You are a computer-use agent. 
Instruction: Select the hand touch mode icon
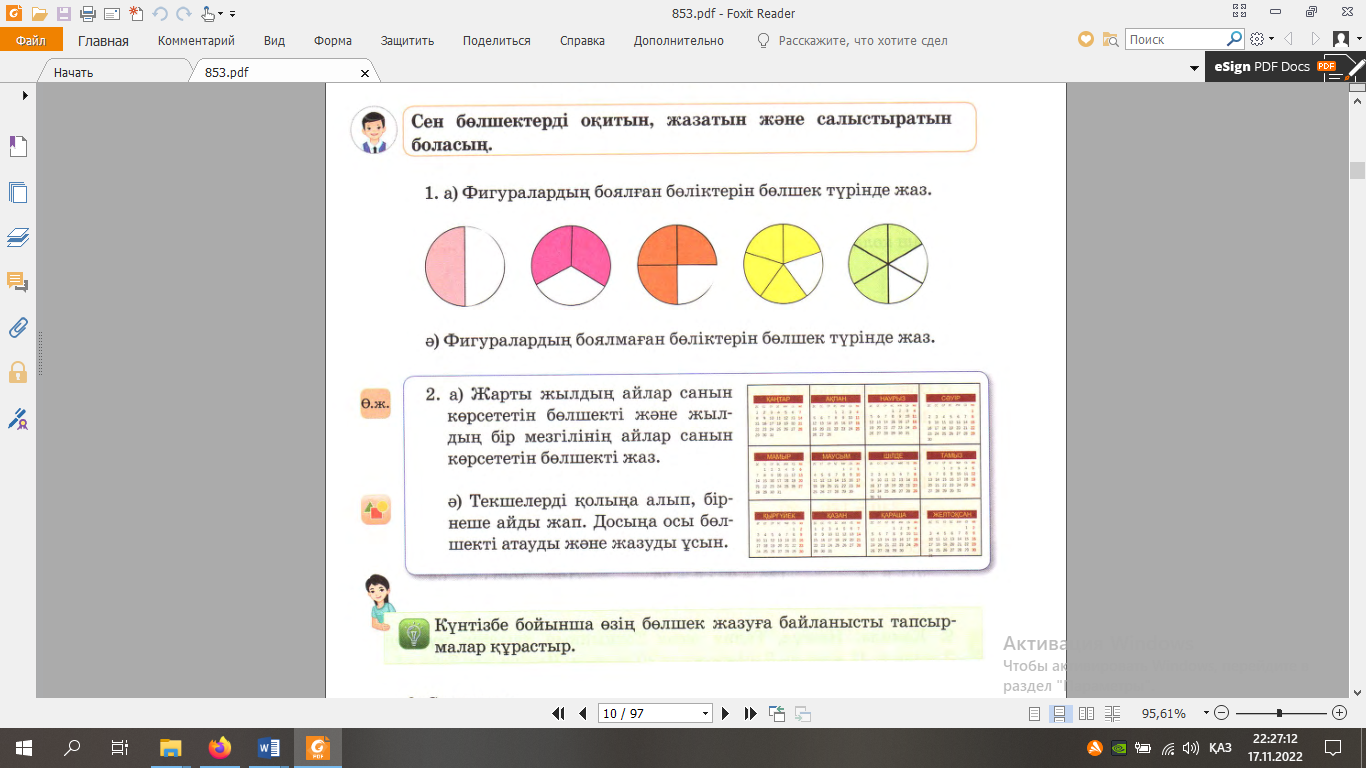pos(208,14)
